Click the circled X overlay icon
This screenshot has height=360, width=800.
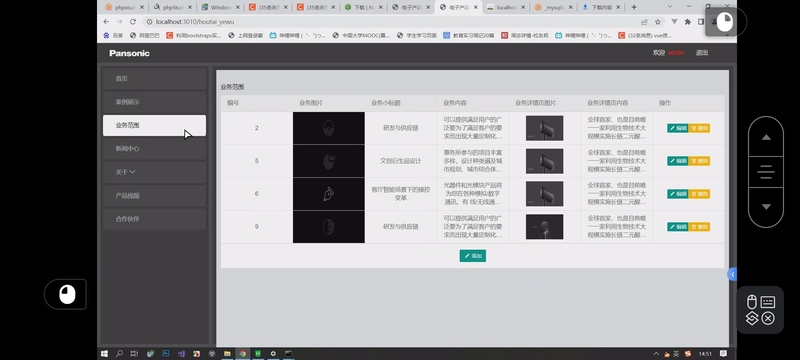[x=768, y=319]
